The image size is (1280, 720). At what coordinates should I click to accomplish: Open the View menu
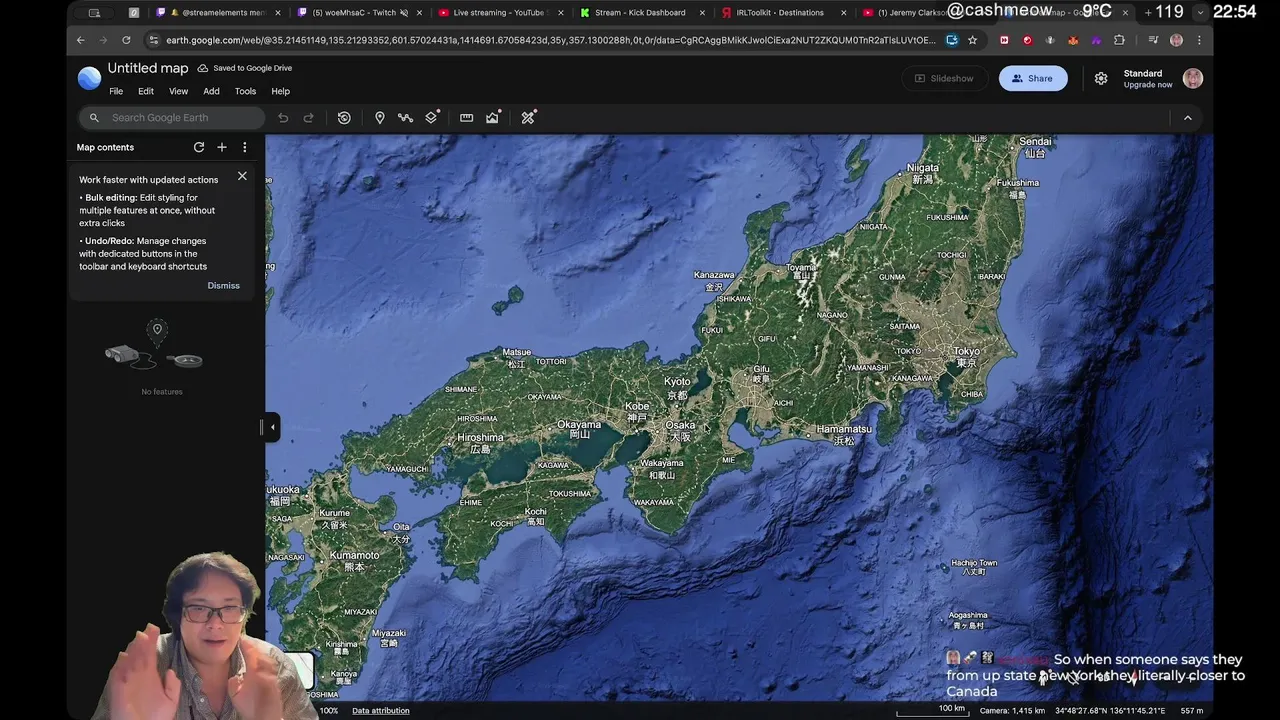(x=178, y=91)
